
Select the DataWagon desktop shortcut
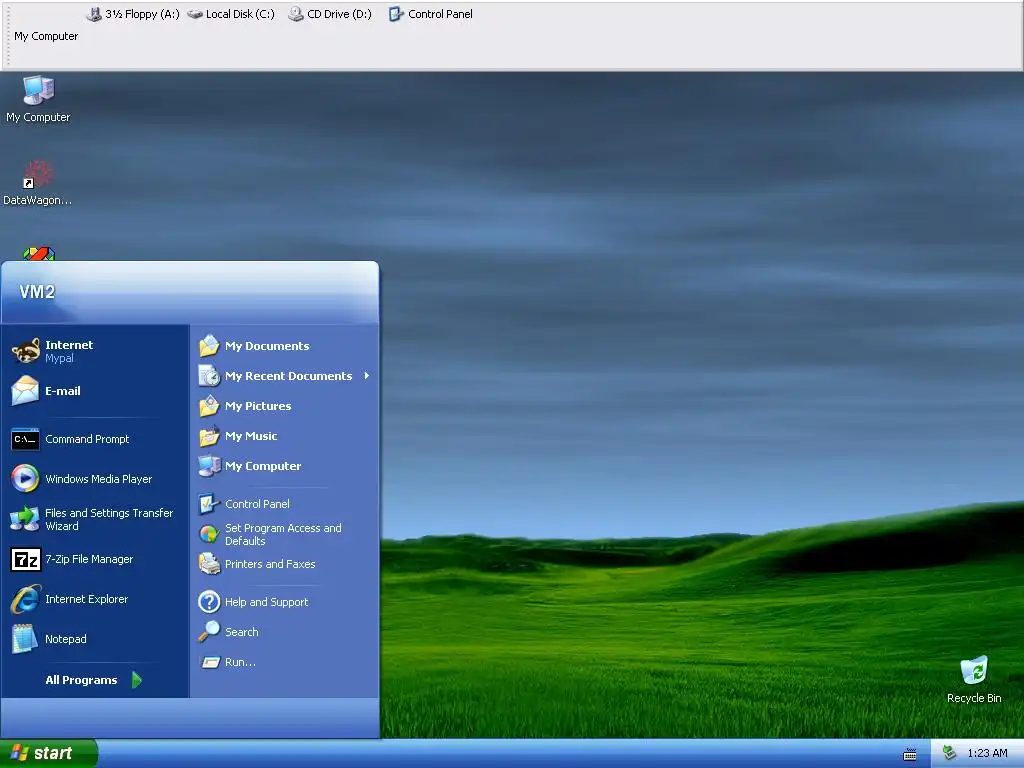coord(37,184)
